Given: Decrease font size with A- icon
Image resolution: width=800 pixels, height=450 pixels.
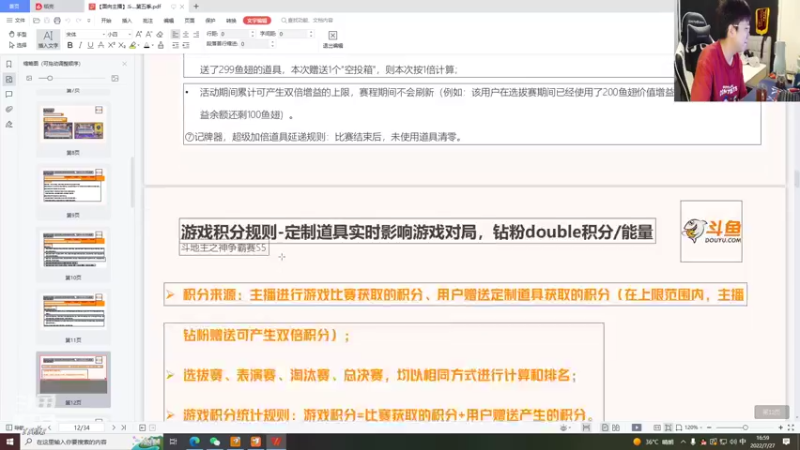Looking at the screenshot, I should 149,34.
